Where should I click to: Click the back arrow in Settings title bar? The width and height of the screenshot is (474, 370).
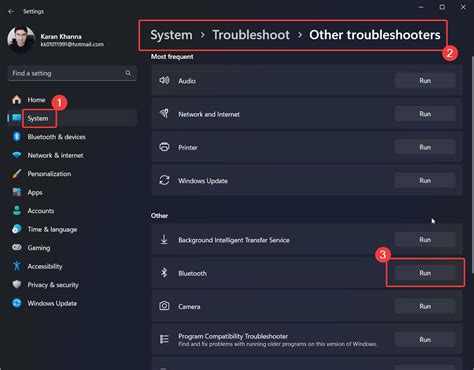(x=11, y=11)
